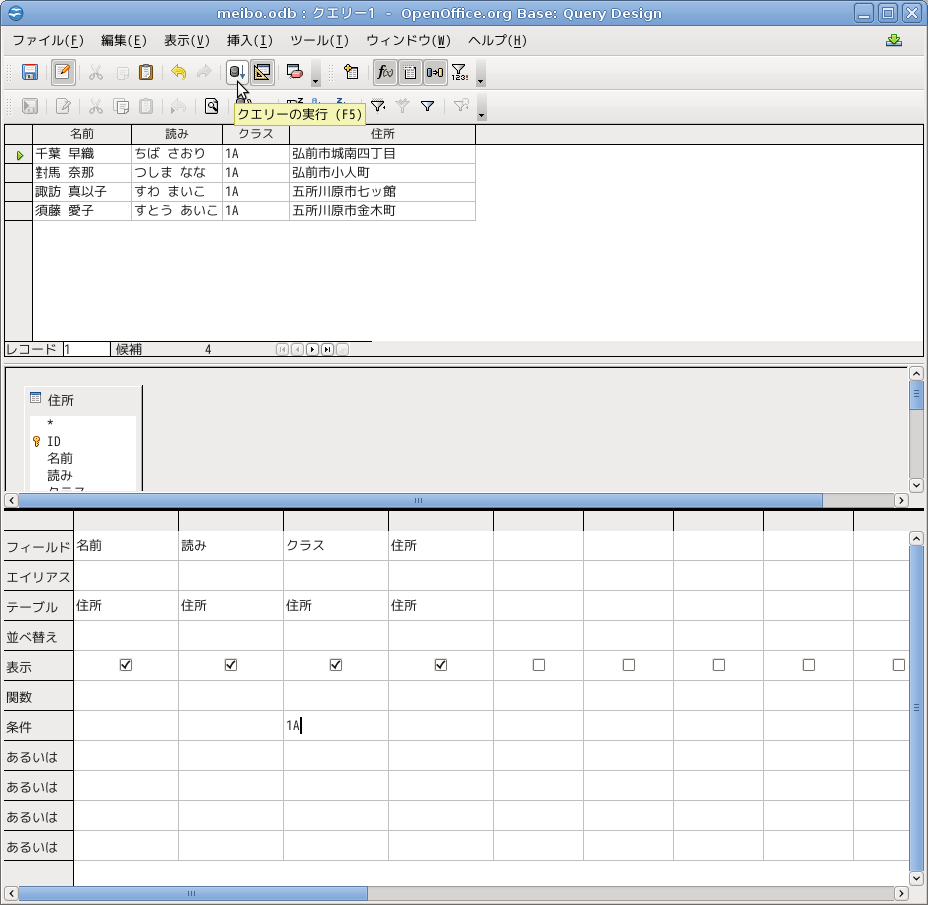928x905 pixels.
Task: Open the 挿入(I) menu
Action: [249, 41]
